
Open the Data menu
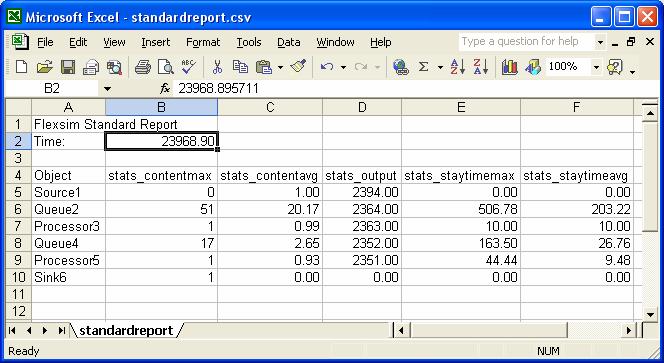pyautogui.click(x=288, y=42)
